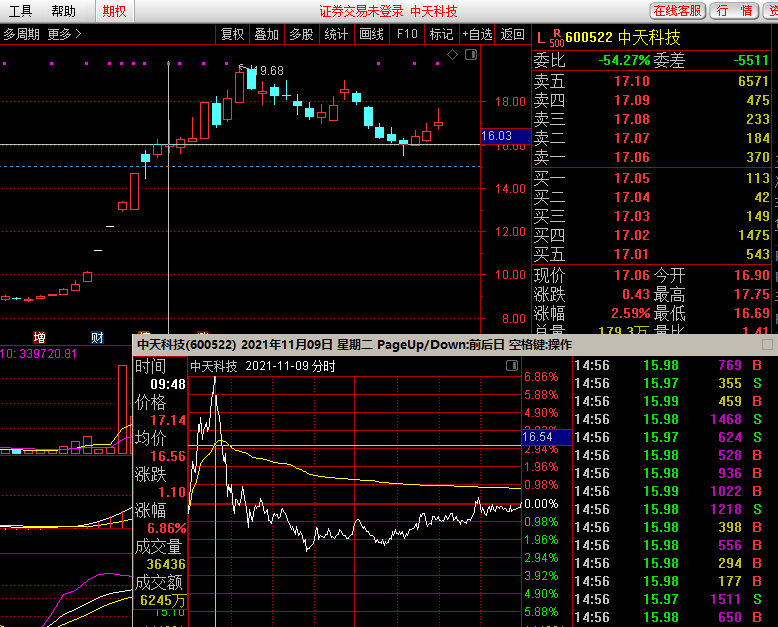Image resolution: width=778 pixels, height=627 pixels.
Task: Click the 16.03 price label on K-line axis
Action: (506, 136)
